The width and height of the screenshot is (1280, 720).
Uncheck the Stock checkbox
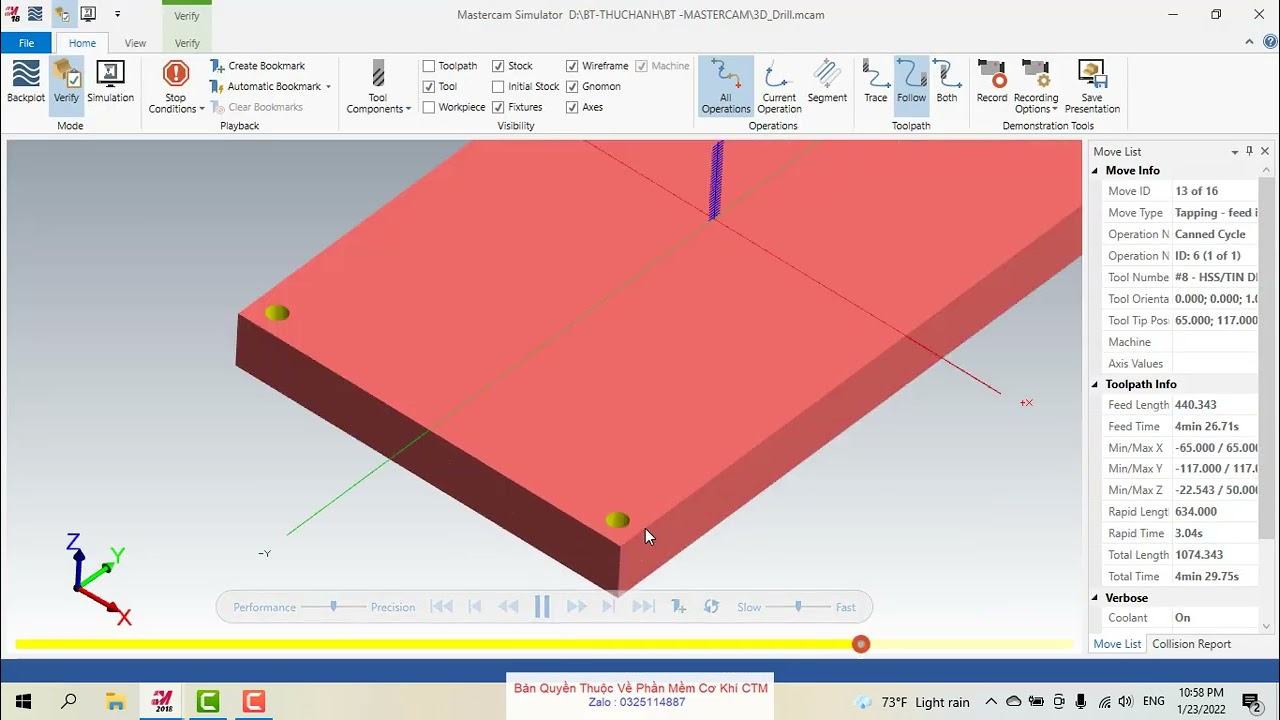(498, 66)
